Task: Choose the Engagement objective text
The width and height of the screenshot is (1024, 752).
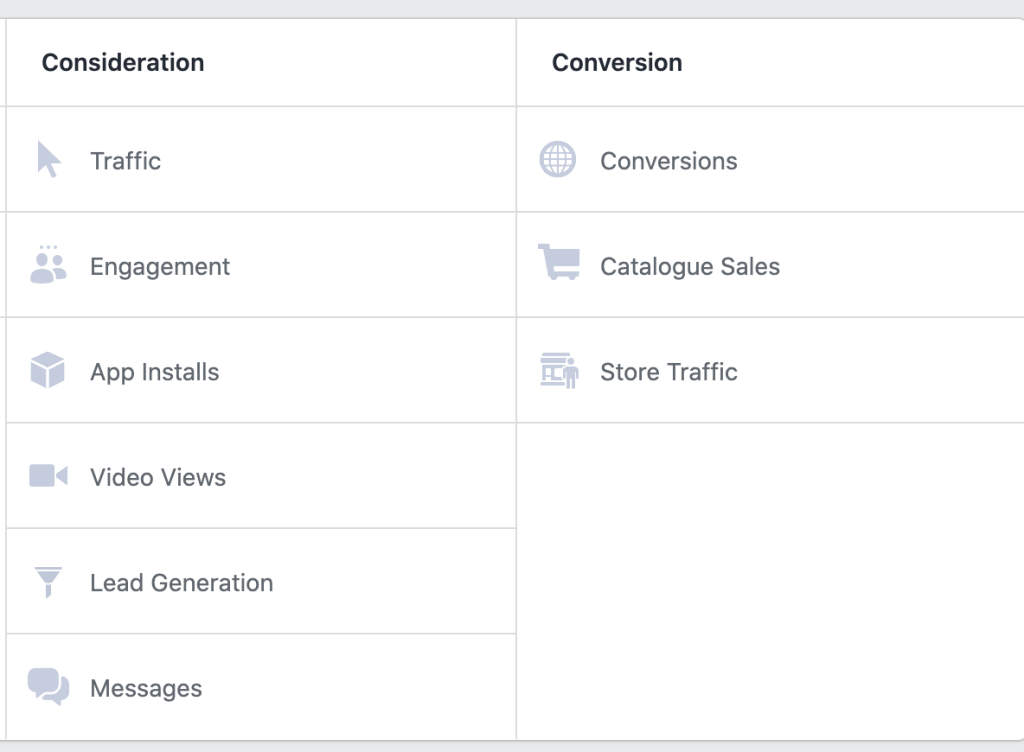Action: [160, 267]
